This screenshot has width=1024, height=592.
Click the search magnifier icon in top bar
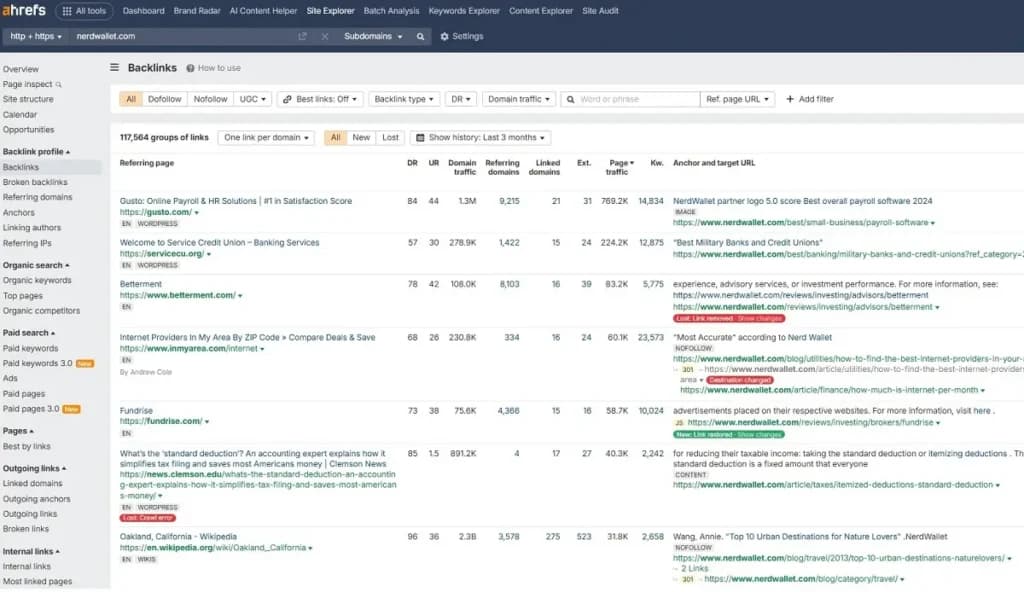(421, 37)
